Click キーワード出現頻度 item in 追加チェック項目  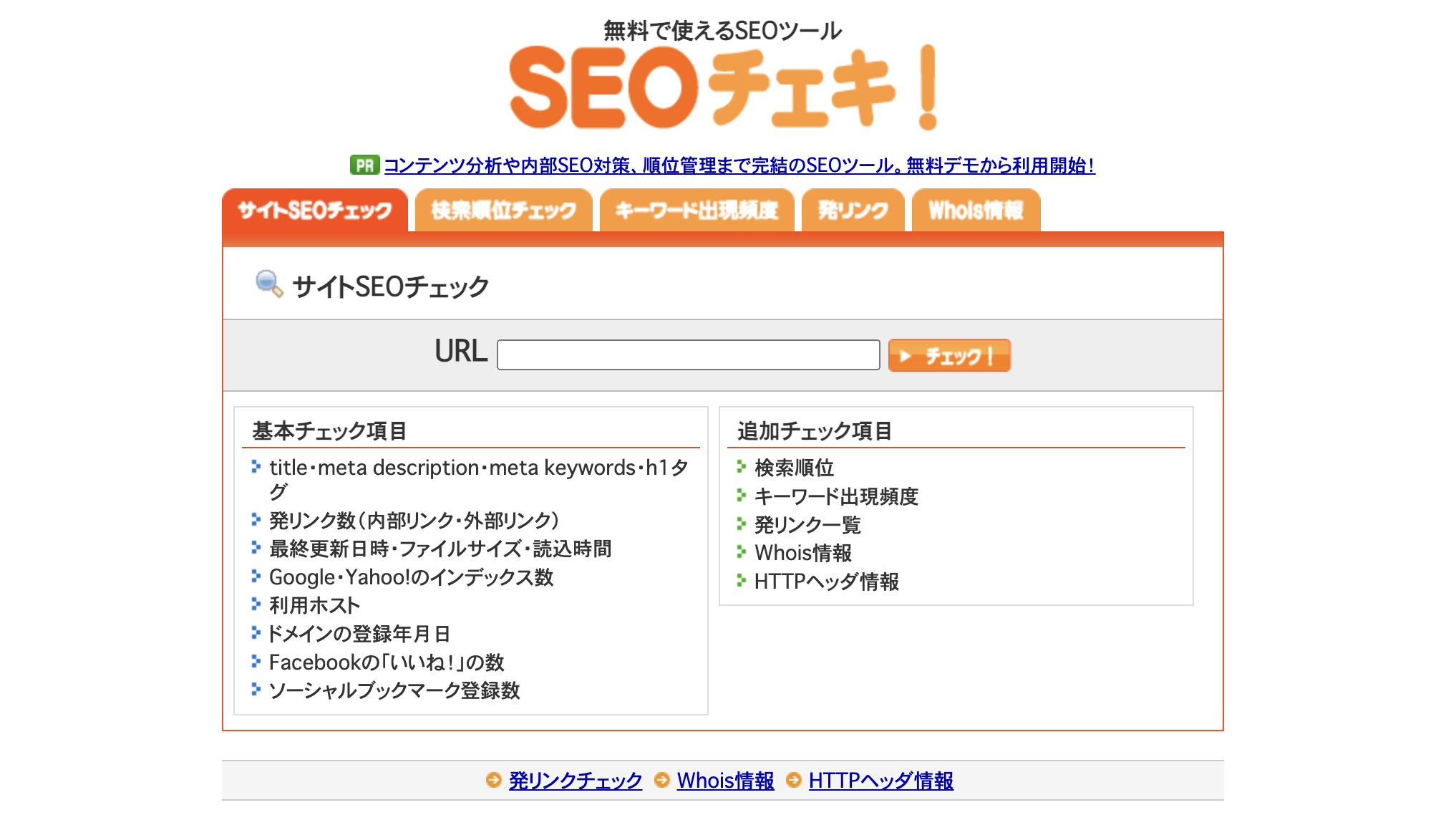click(836, 496)
